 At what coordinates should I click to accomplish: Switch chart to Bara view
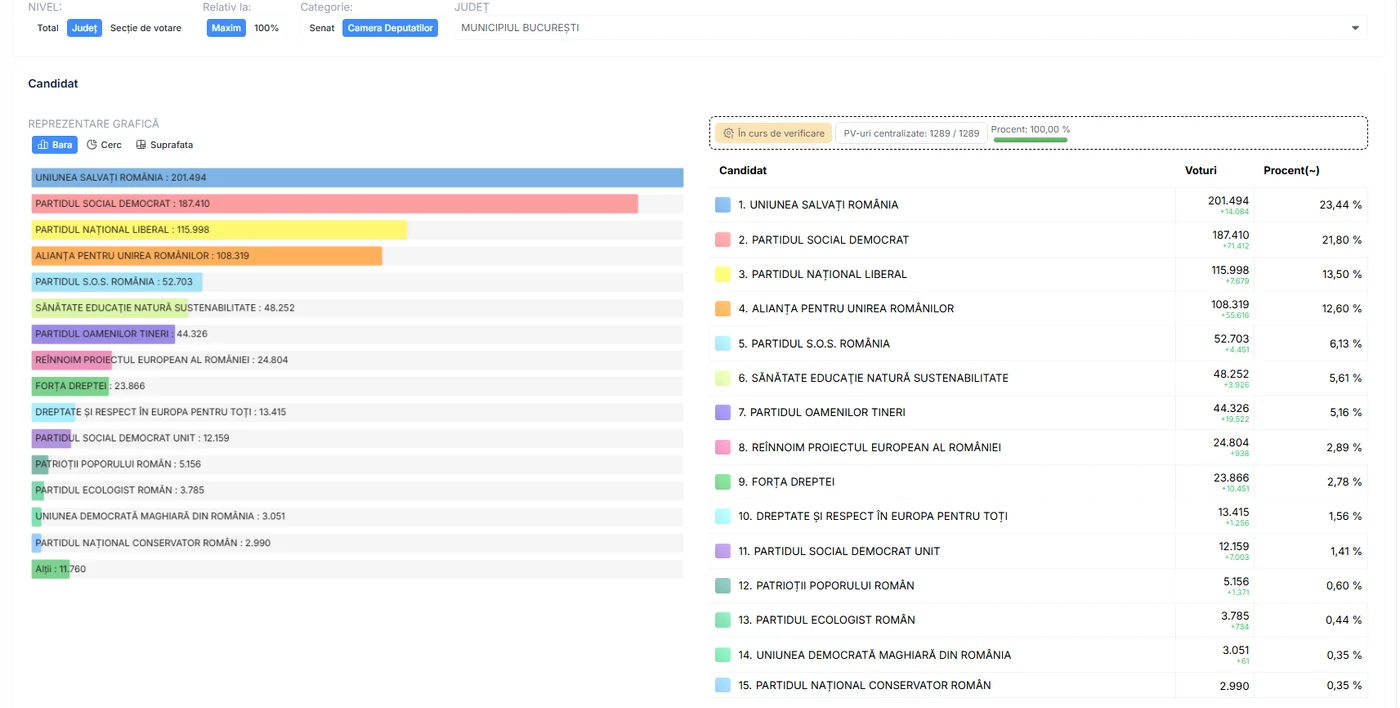(55, 145)
